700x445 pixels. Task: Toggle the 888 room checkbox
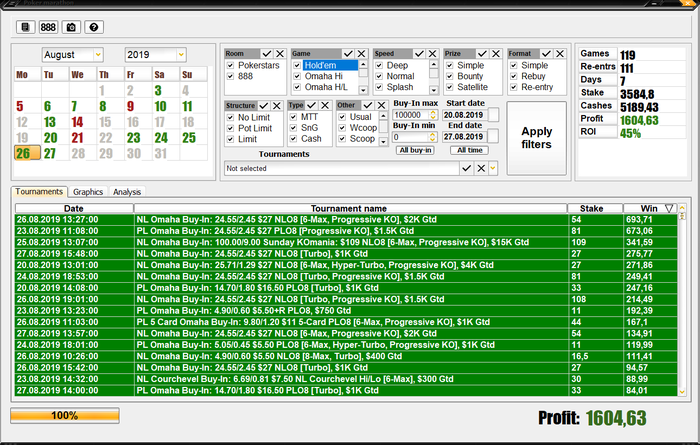[230, 76]
